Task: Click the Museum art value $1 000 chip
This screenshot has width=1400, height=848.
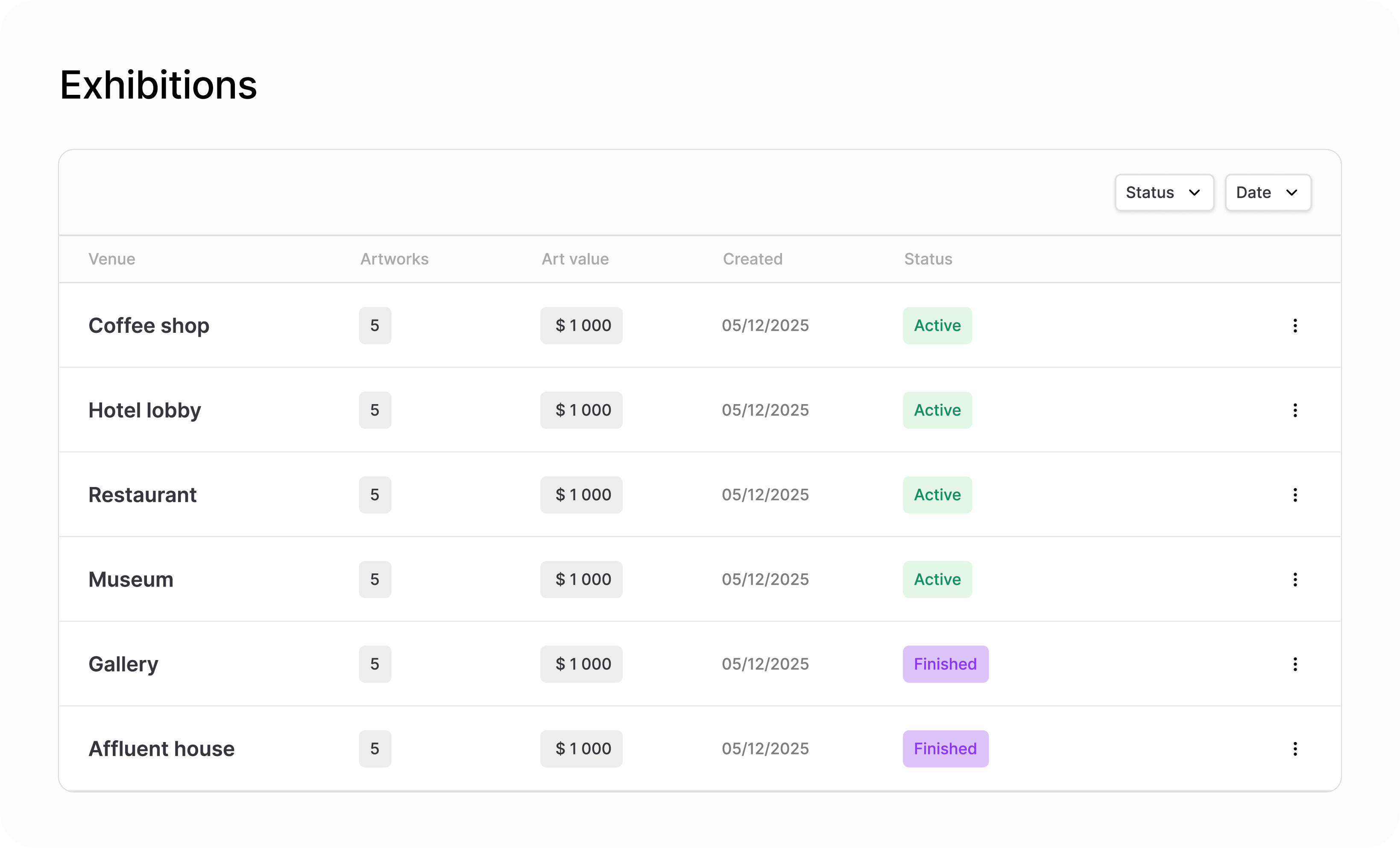Action: (581, 580)
